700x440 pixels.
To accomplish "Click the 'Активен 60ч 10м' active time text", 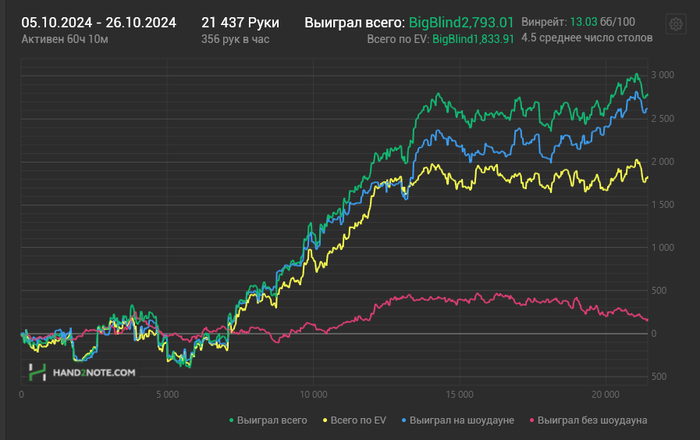I will point(65,39).
